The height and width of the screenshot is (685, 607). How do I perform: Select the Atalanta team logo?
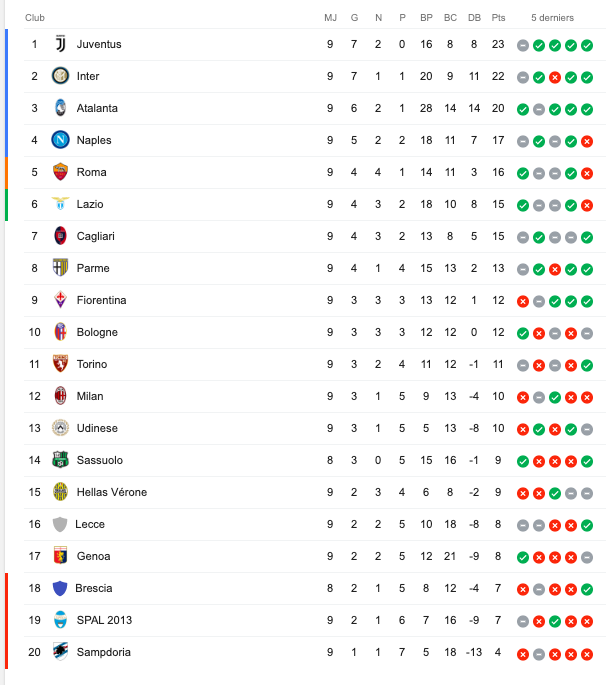(x=61, y=108)
